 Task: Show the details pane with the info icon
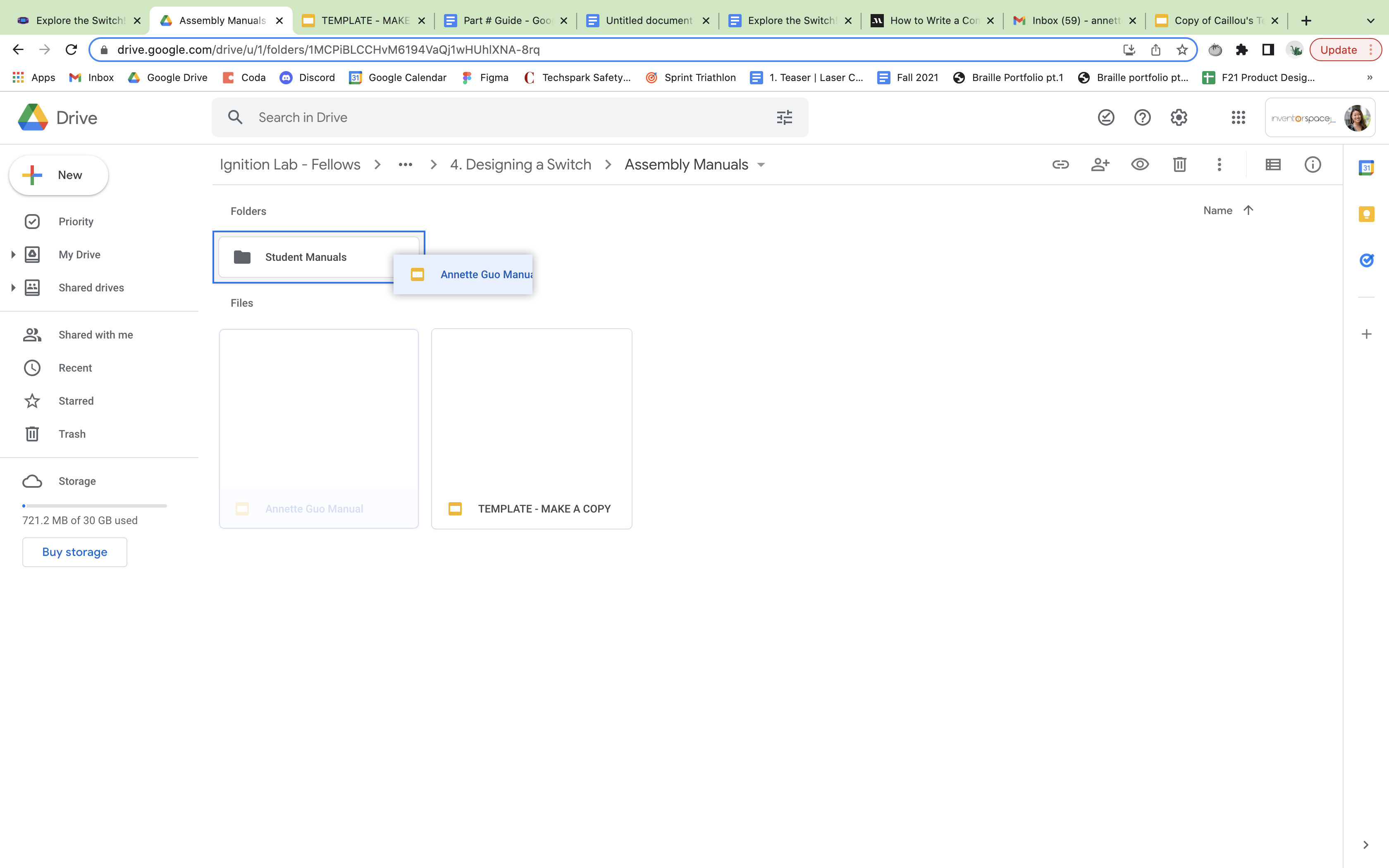1313,165
